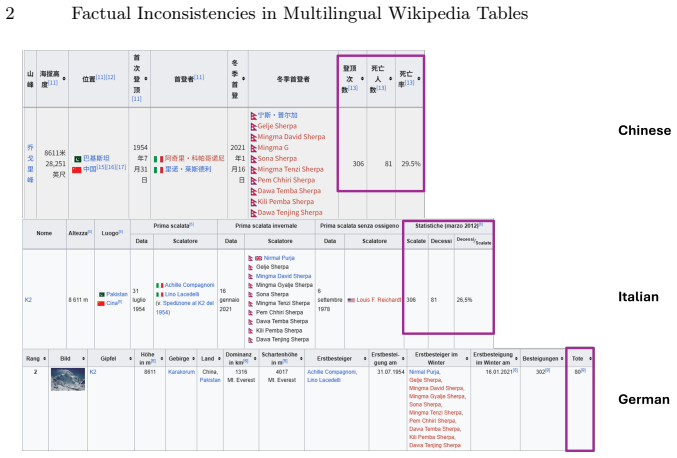
Task: Open Spedizione al K2 del 1954 link
Action: (x=187, y=307)
